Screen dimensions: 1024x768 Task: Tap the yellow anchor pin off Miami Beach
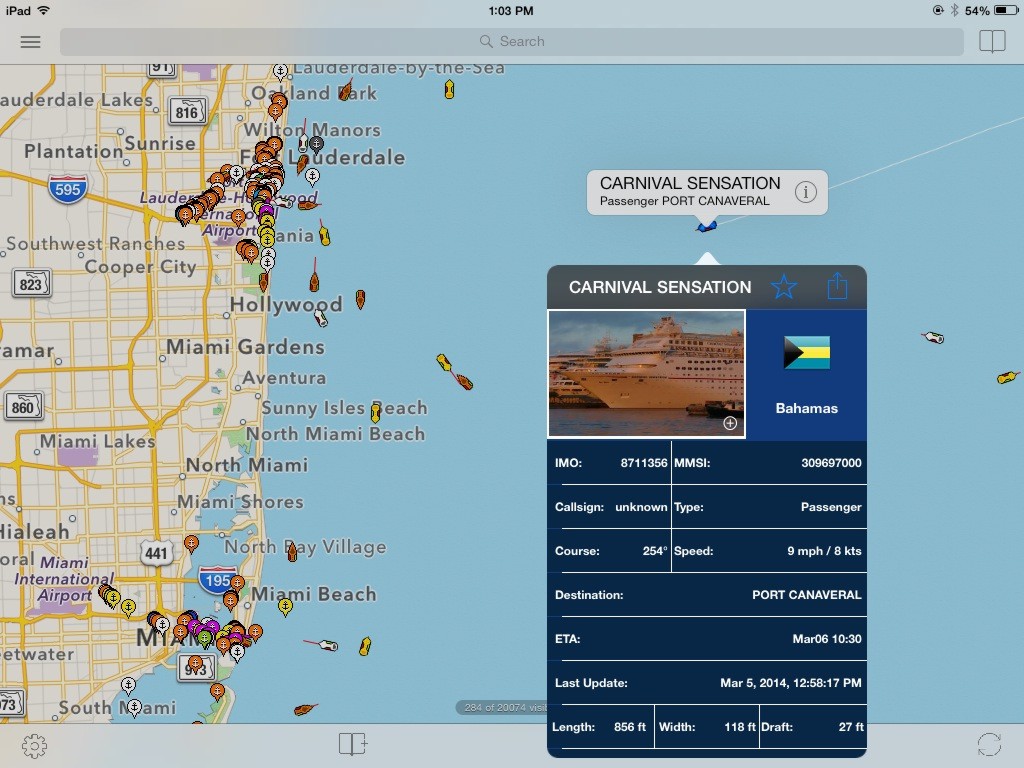(285, 607)
